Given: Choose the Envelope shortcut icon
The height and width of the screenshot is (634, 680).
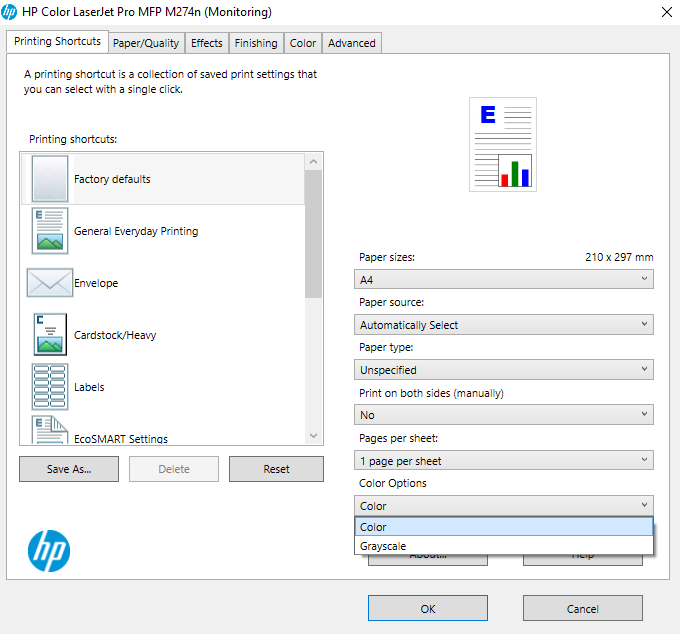Looking at the screenshot, I should (50, 283).
